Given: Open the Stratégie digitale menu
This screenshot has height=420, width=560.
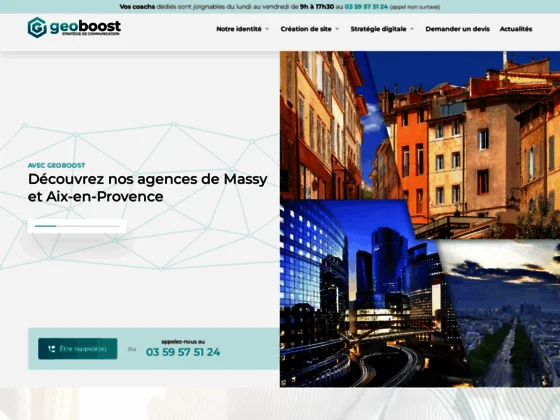Looking at the screenshot, I should 379,29.
